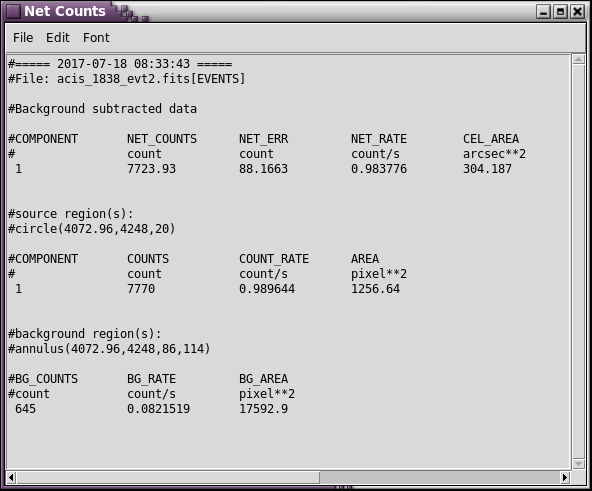
Task: Click the area value 1256.64
Action: pyautogui.click(x=375, y=289)
